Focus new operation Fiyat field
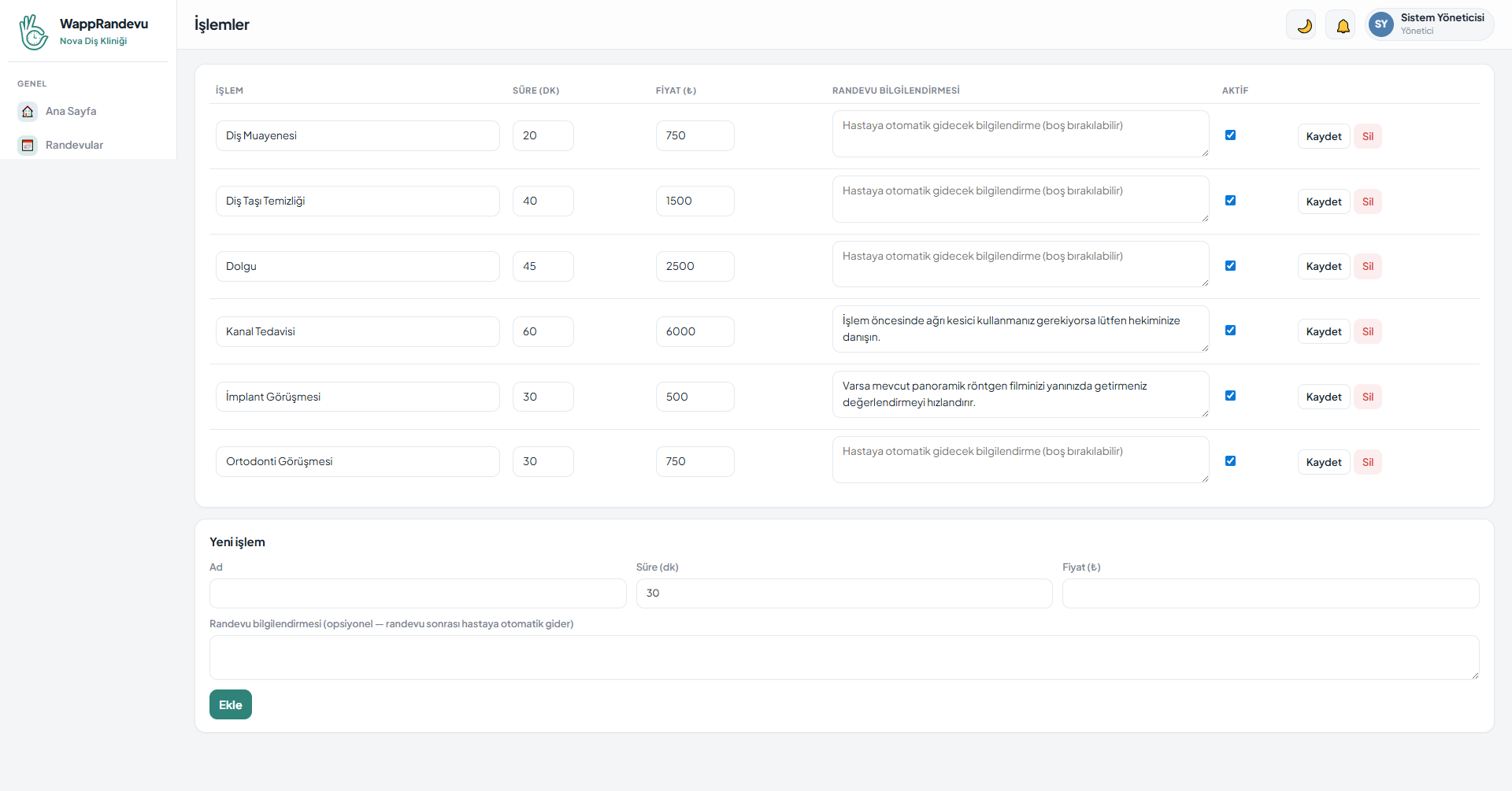This screenshot has height=791, width=1512. [1270, 593]
